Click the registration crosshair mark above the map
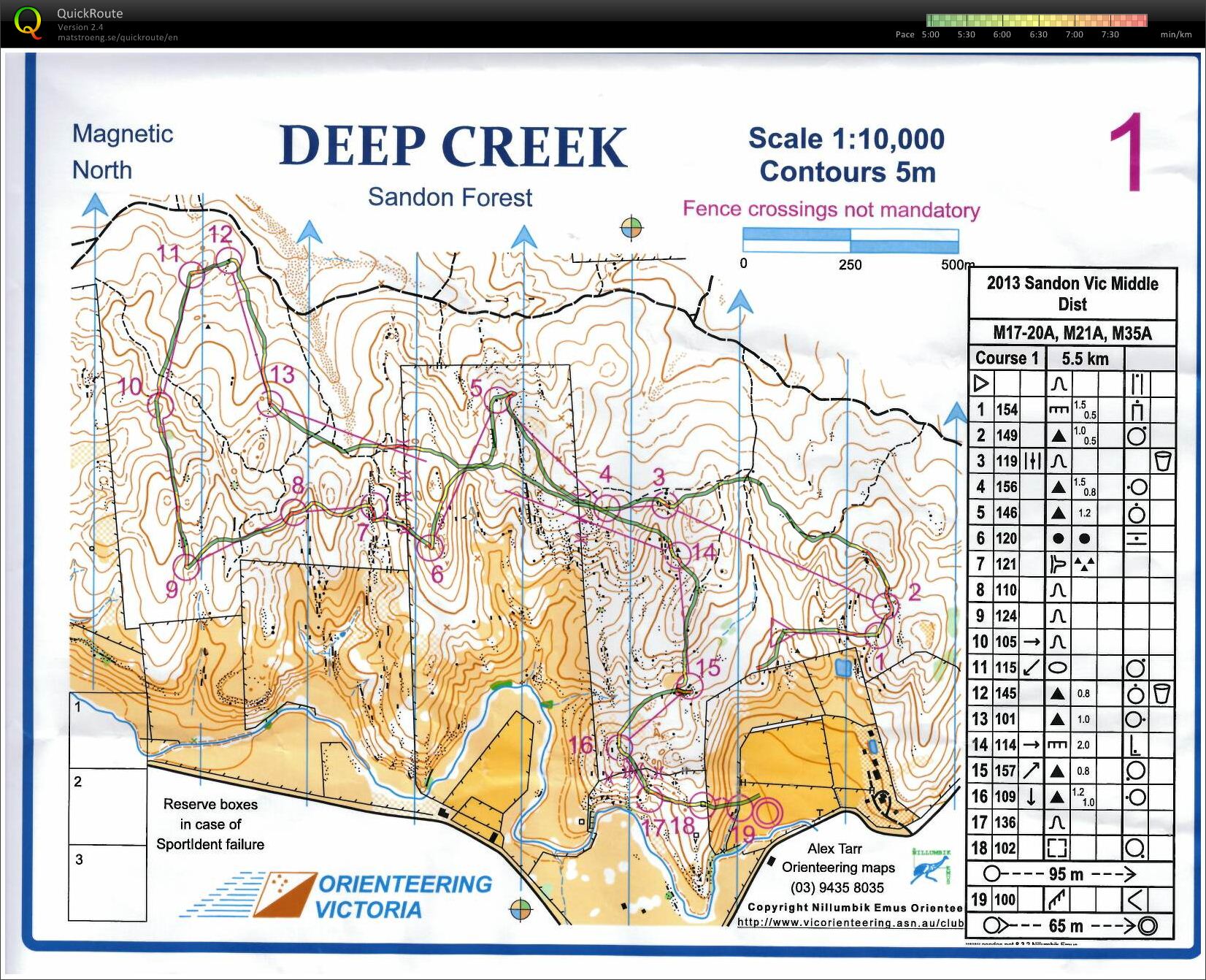 point(631,228)
